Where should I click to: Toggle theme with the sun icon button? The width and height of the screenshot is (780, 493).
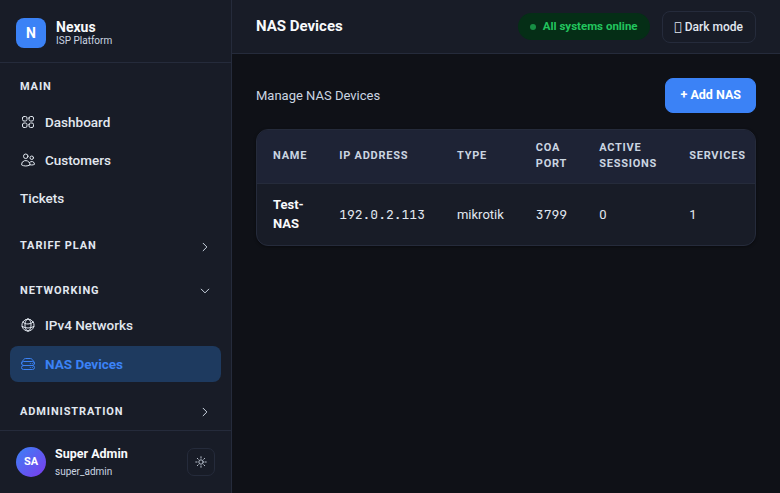pos(201,462)
